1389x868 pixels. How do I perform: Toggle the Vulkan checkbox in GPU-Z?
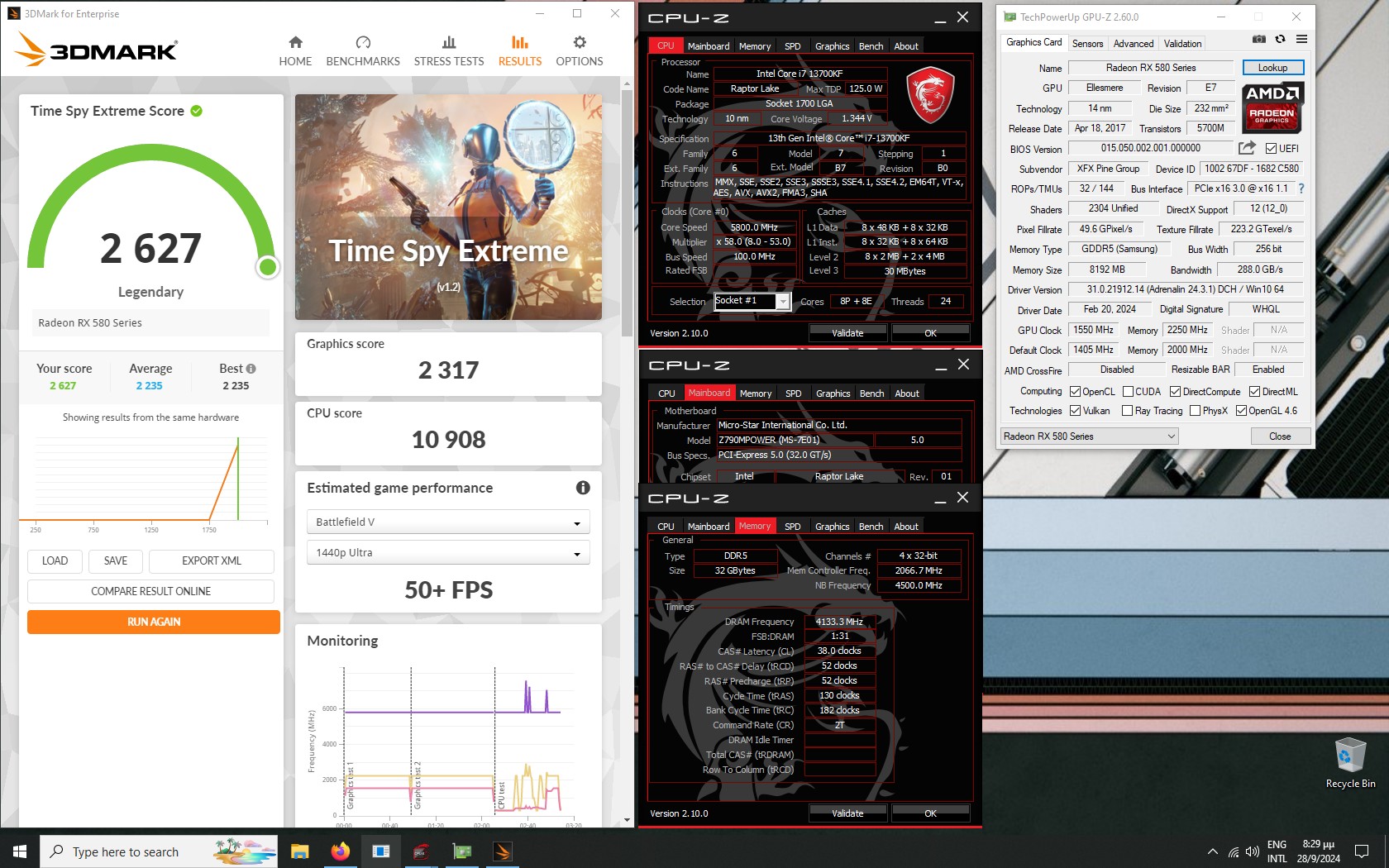tap(1075, 411)
